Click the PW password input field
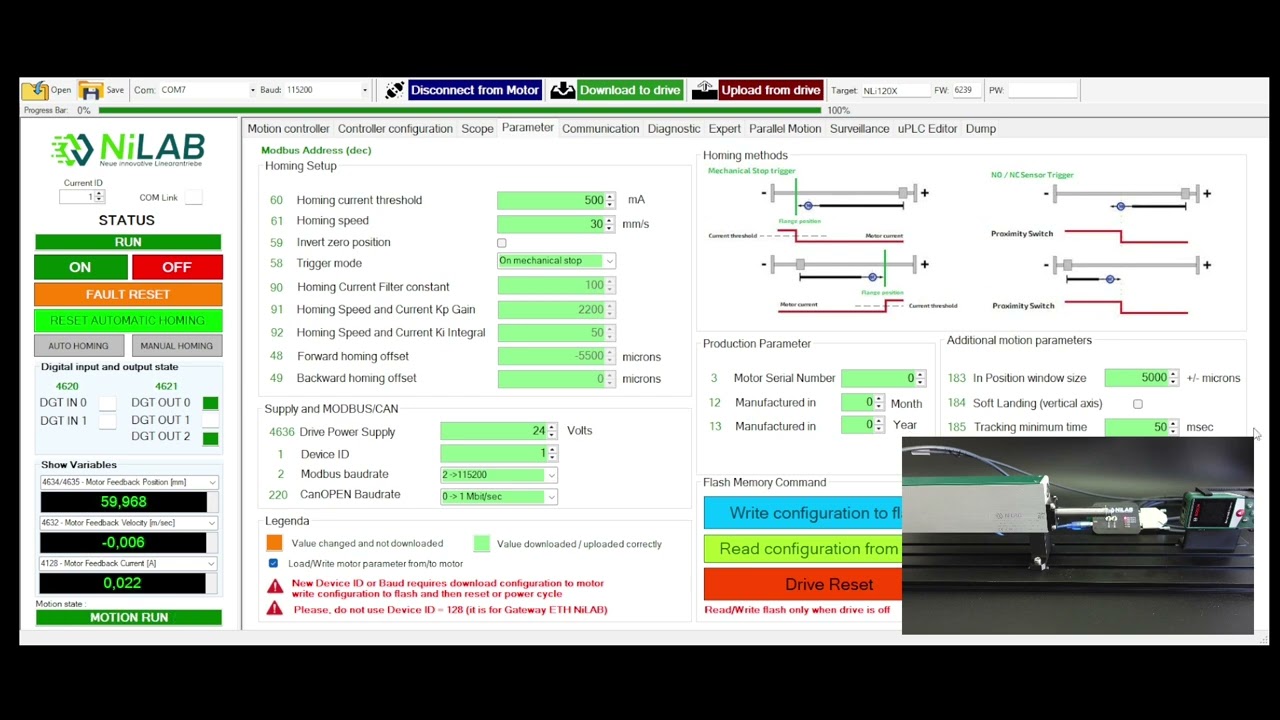 1042,90
